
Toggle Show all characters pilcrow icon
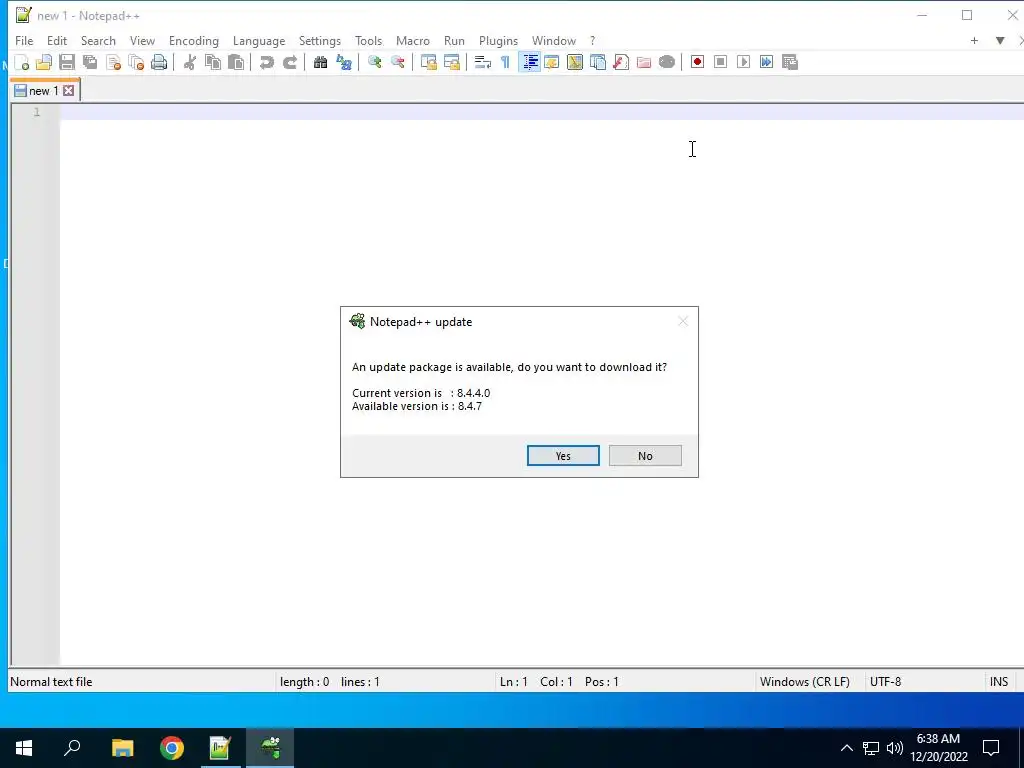pos(505,62)
